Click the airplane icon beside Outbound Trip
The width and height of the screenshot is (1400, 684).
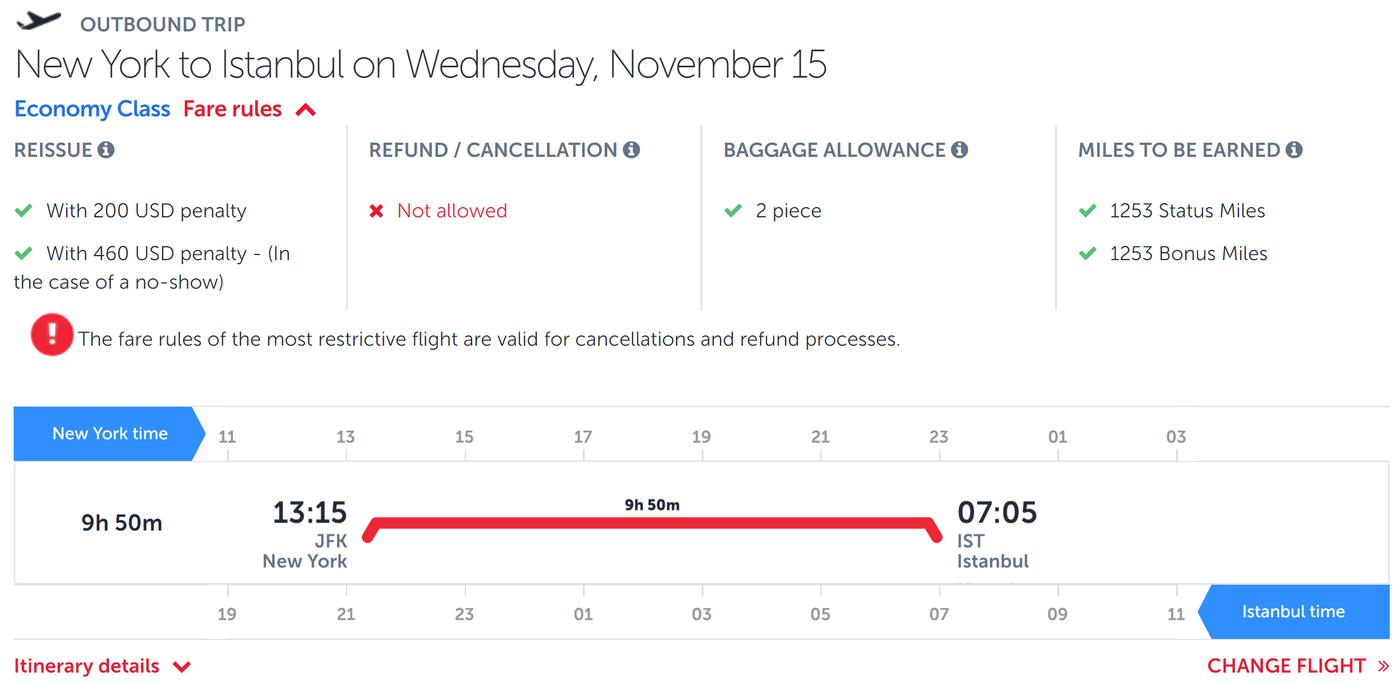click(x=39, y=21)
